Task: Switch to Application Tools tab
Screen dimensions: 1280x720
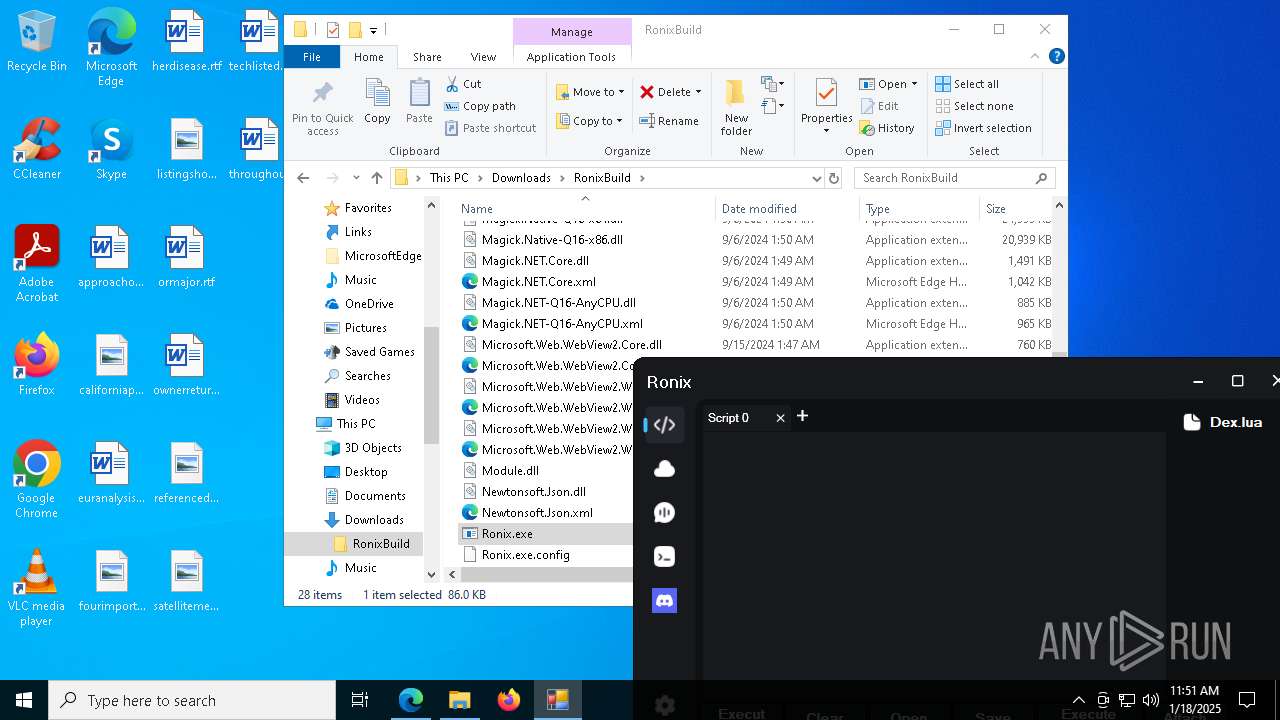Action: 571,57
